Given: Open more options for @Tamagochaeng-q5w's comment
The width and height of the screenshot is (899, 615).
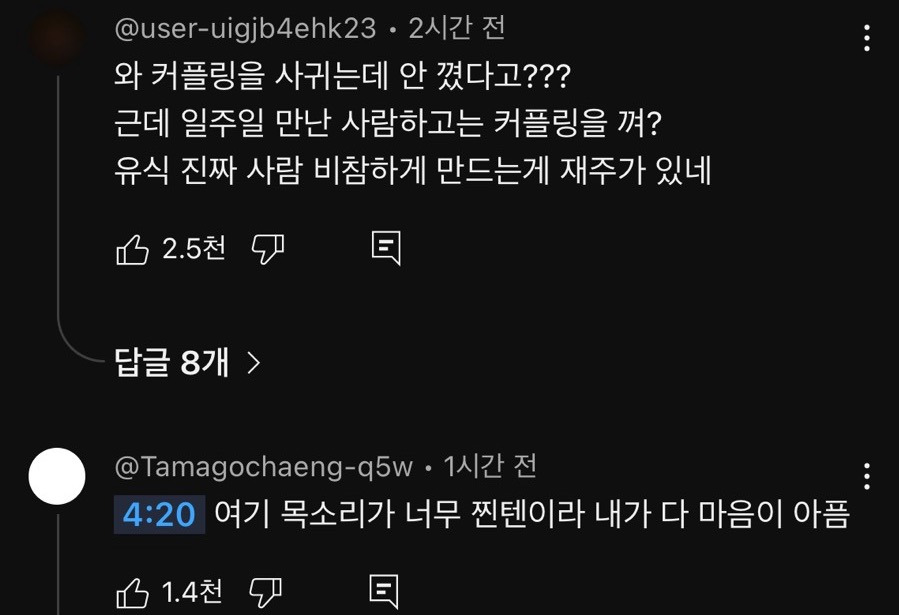Looking at the screenshot, I should click(x=866, y=476).
